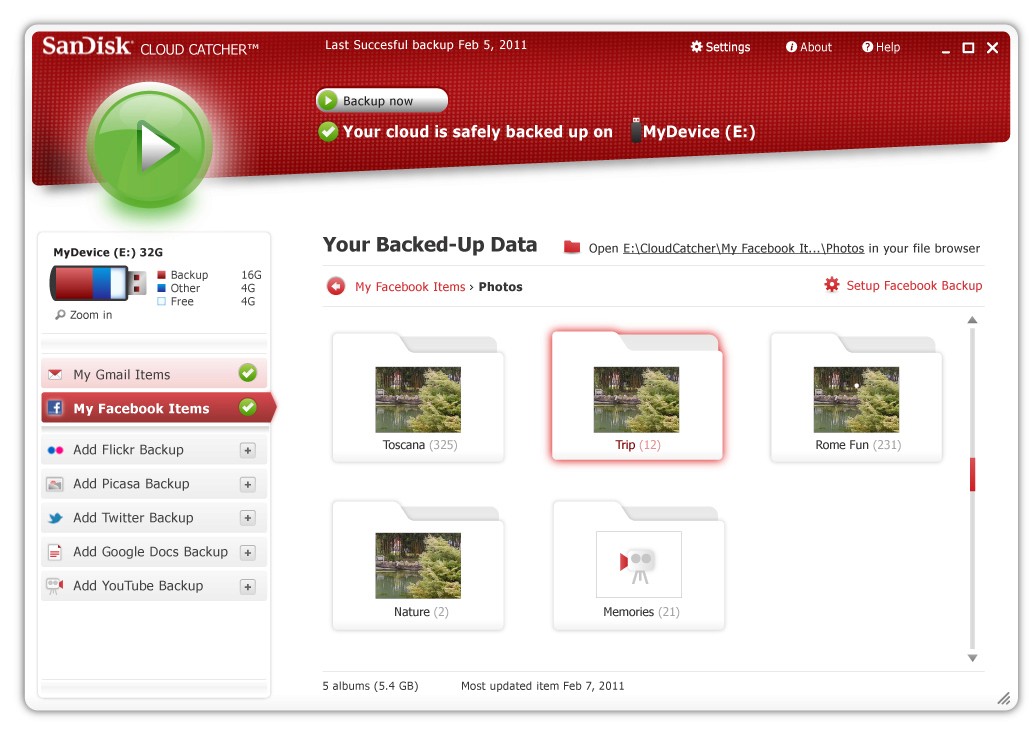
Task: Click the red back arrow in breadcrumb
Action: [336, 286]
